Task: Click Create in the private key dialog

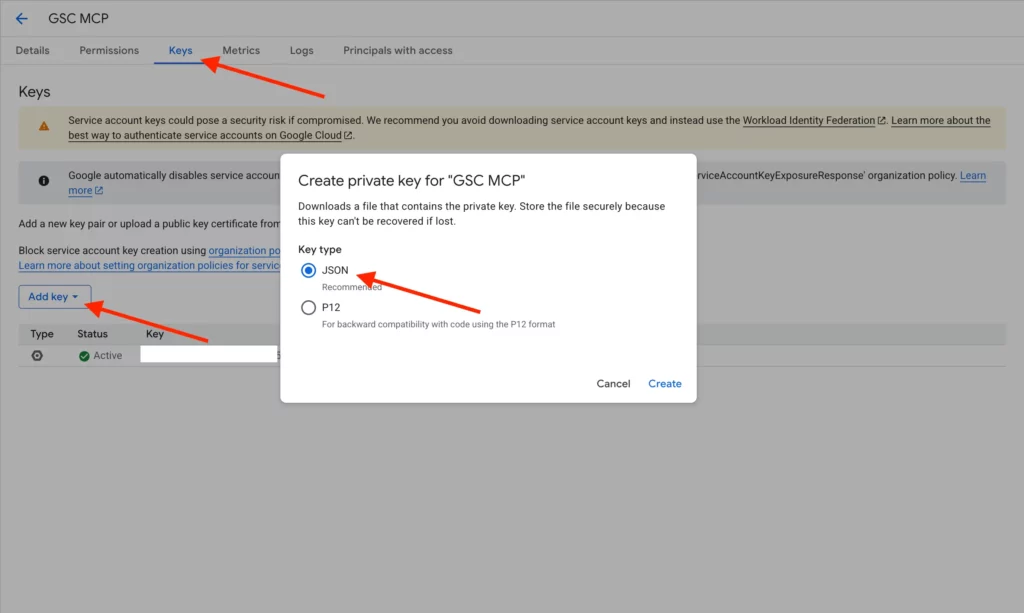Action: (x=665, y=384)
